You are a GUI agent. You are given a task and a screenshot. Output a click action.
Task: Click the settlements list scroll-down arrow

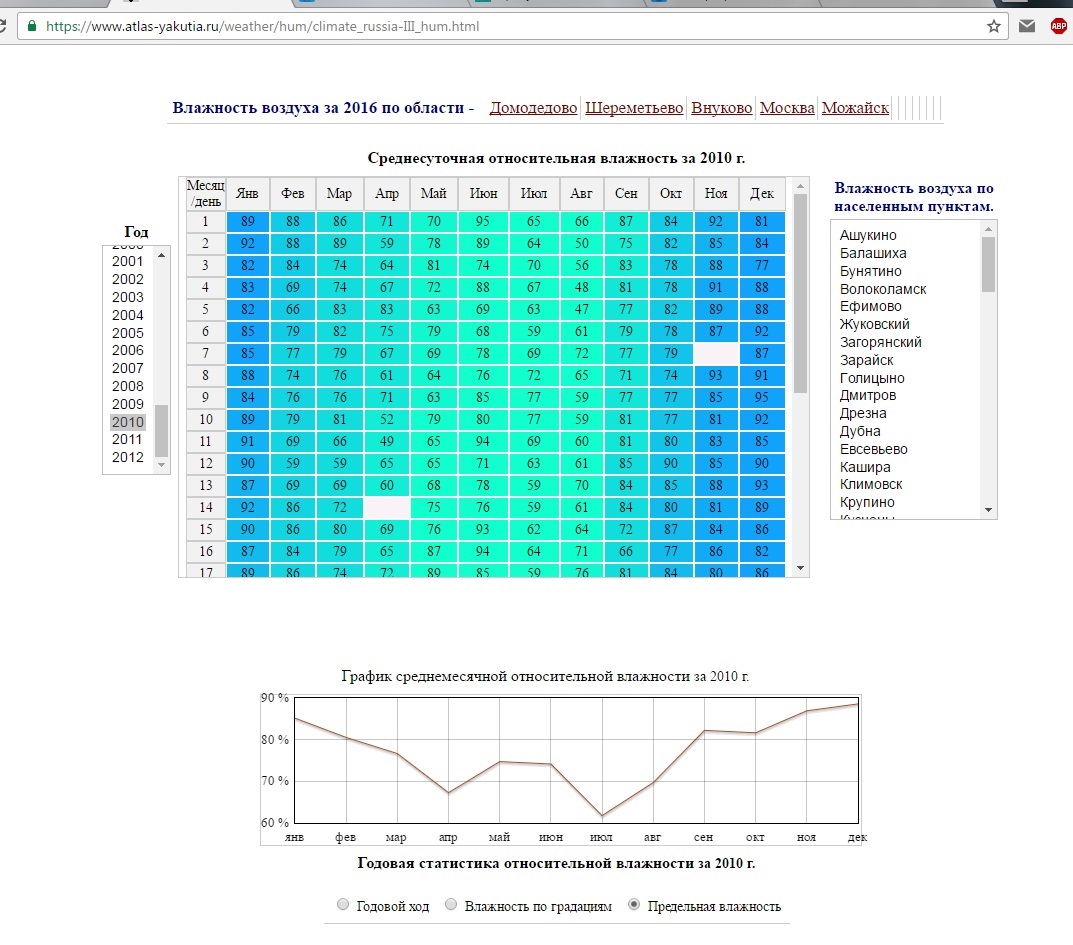[988, 510]
